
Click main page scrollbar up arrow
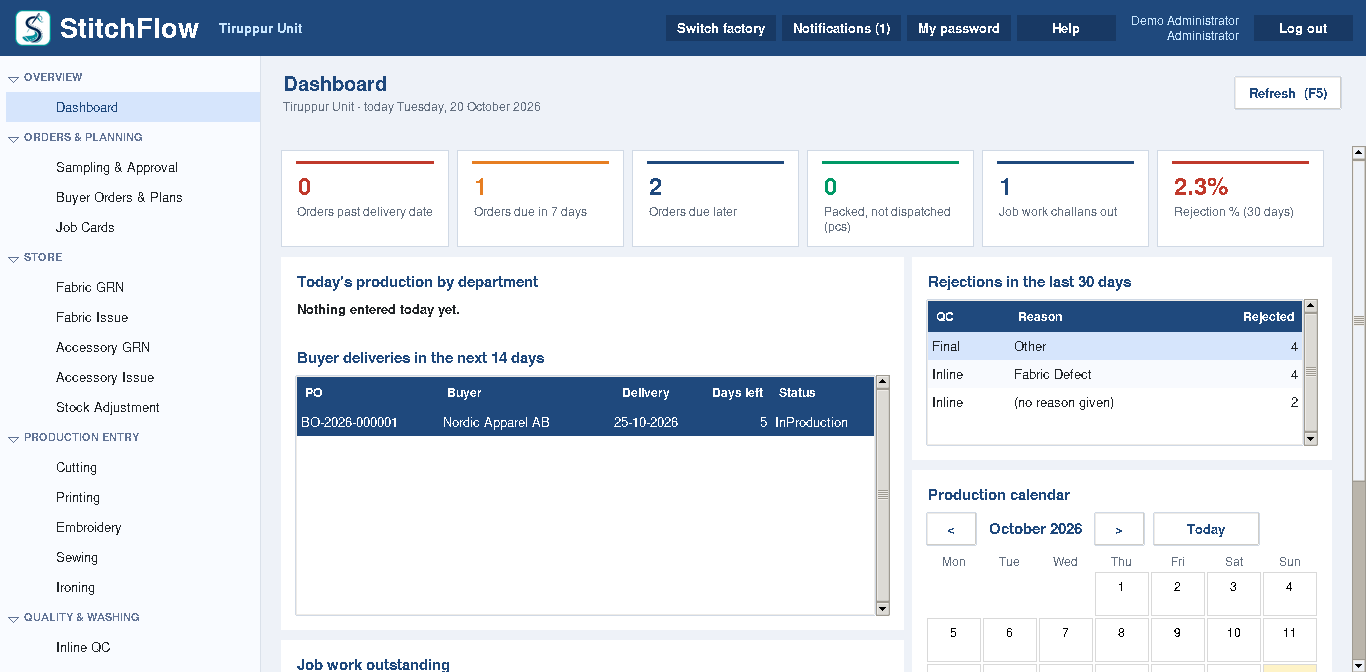coord(1359,153)
